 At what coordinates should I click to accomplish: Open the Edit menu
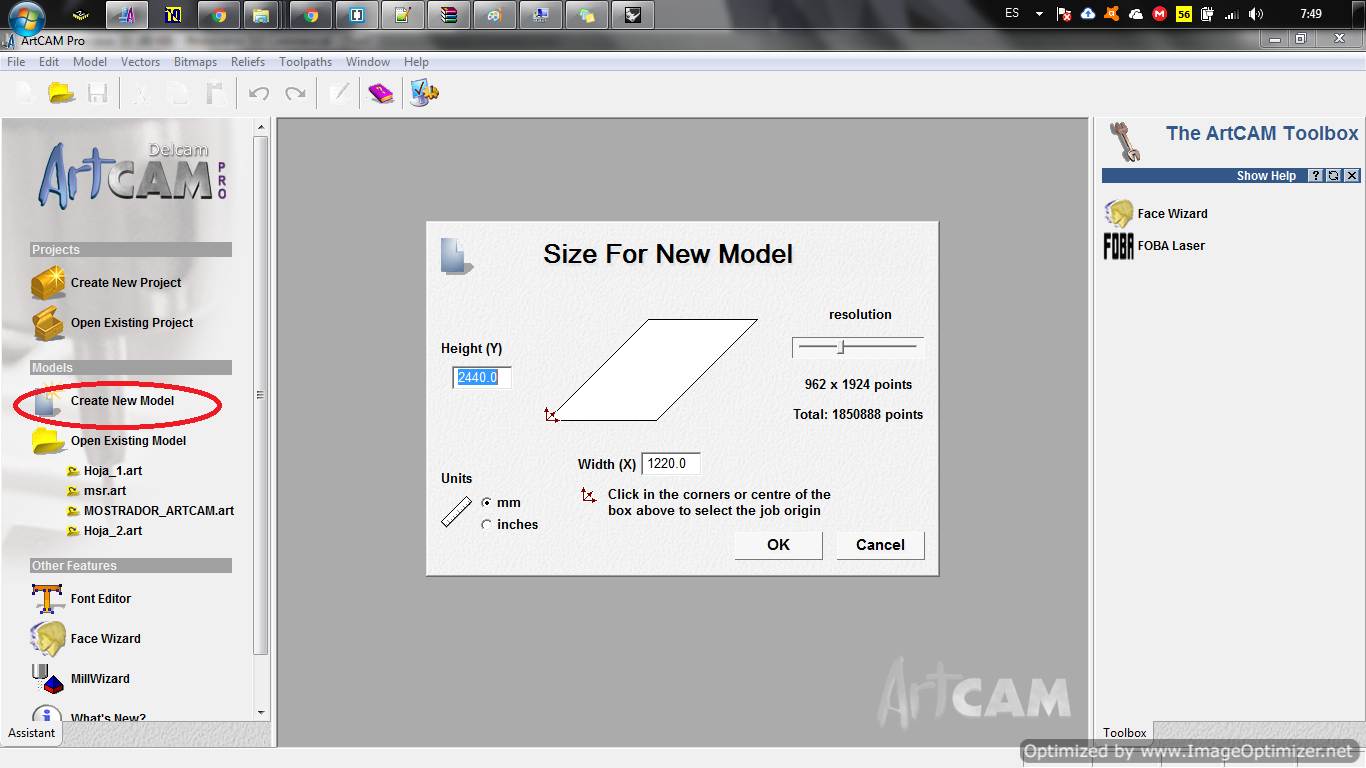point(49,62)
